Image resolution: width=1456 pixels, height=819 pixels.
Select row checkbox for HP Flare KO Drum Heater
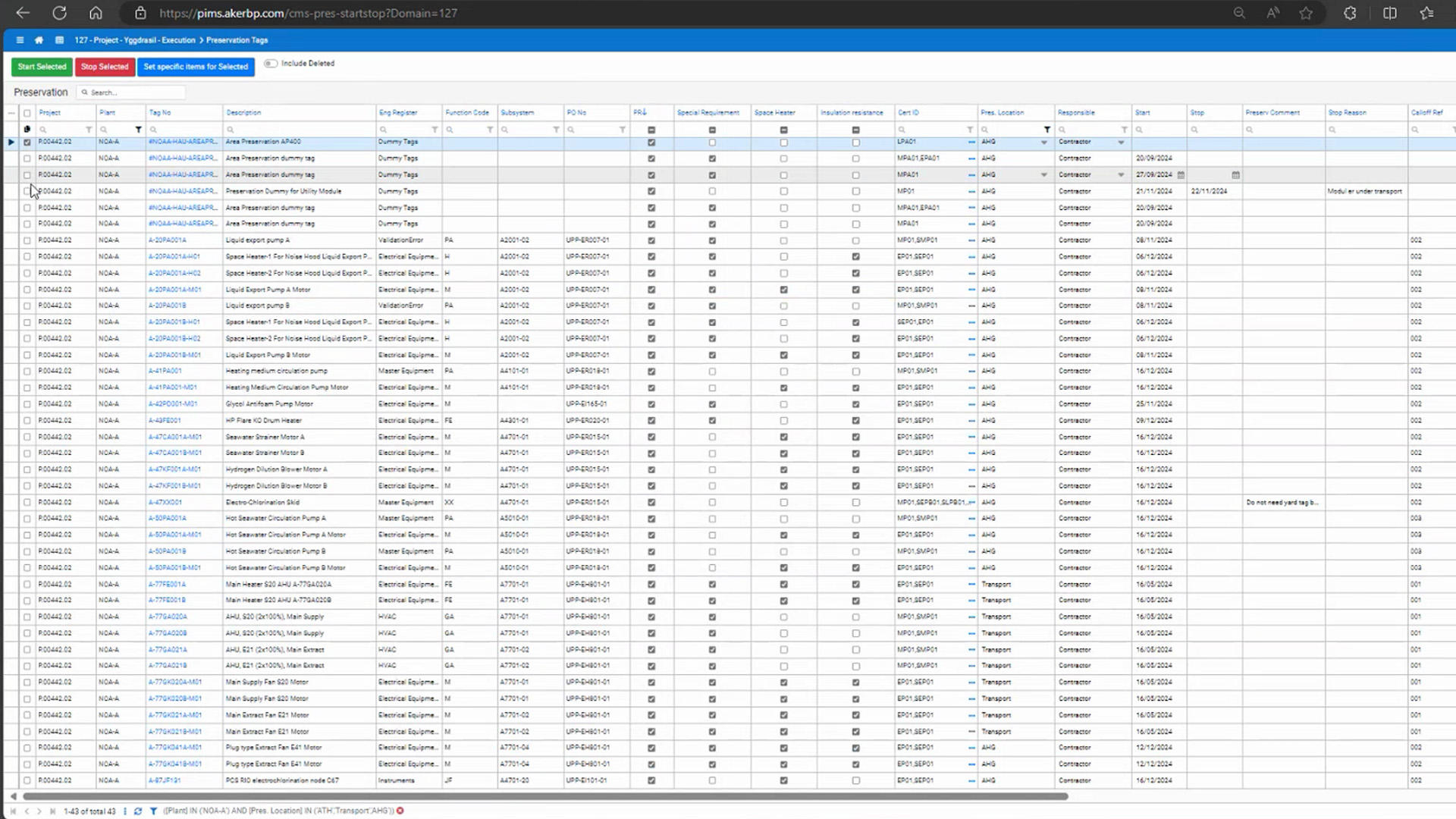(x=27, y=421)
